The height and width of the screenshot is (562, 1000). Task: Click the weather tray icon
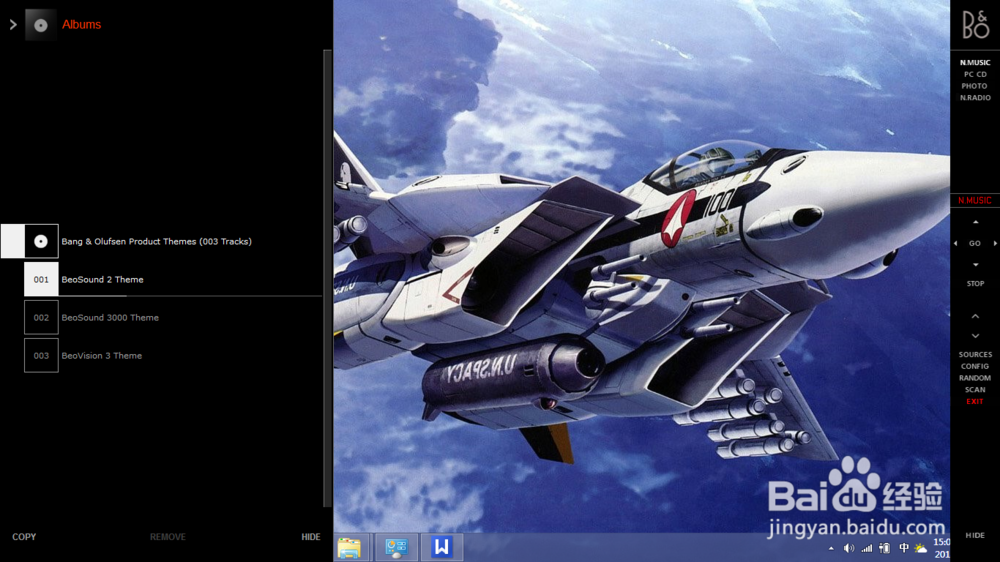pyautogui.click(x=920, y=548)
